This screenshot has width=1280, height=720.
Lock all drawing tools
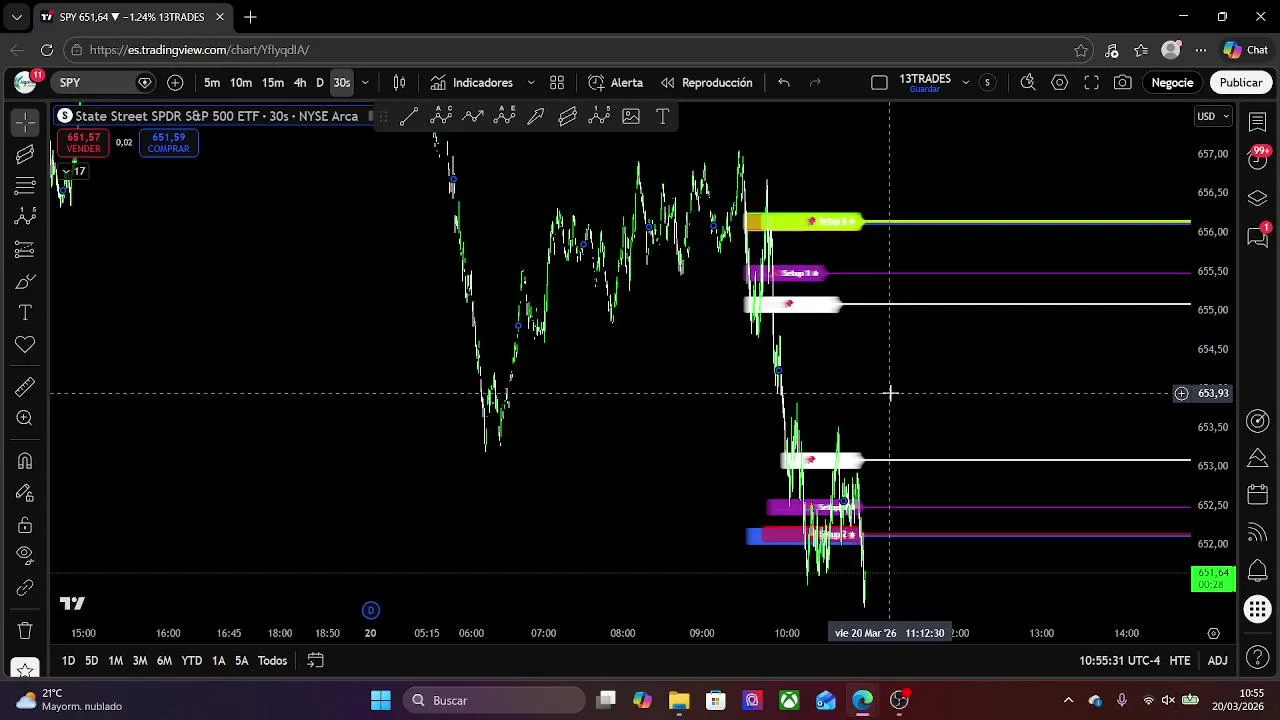(x=25, y=525)
